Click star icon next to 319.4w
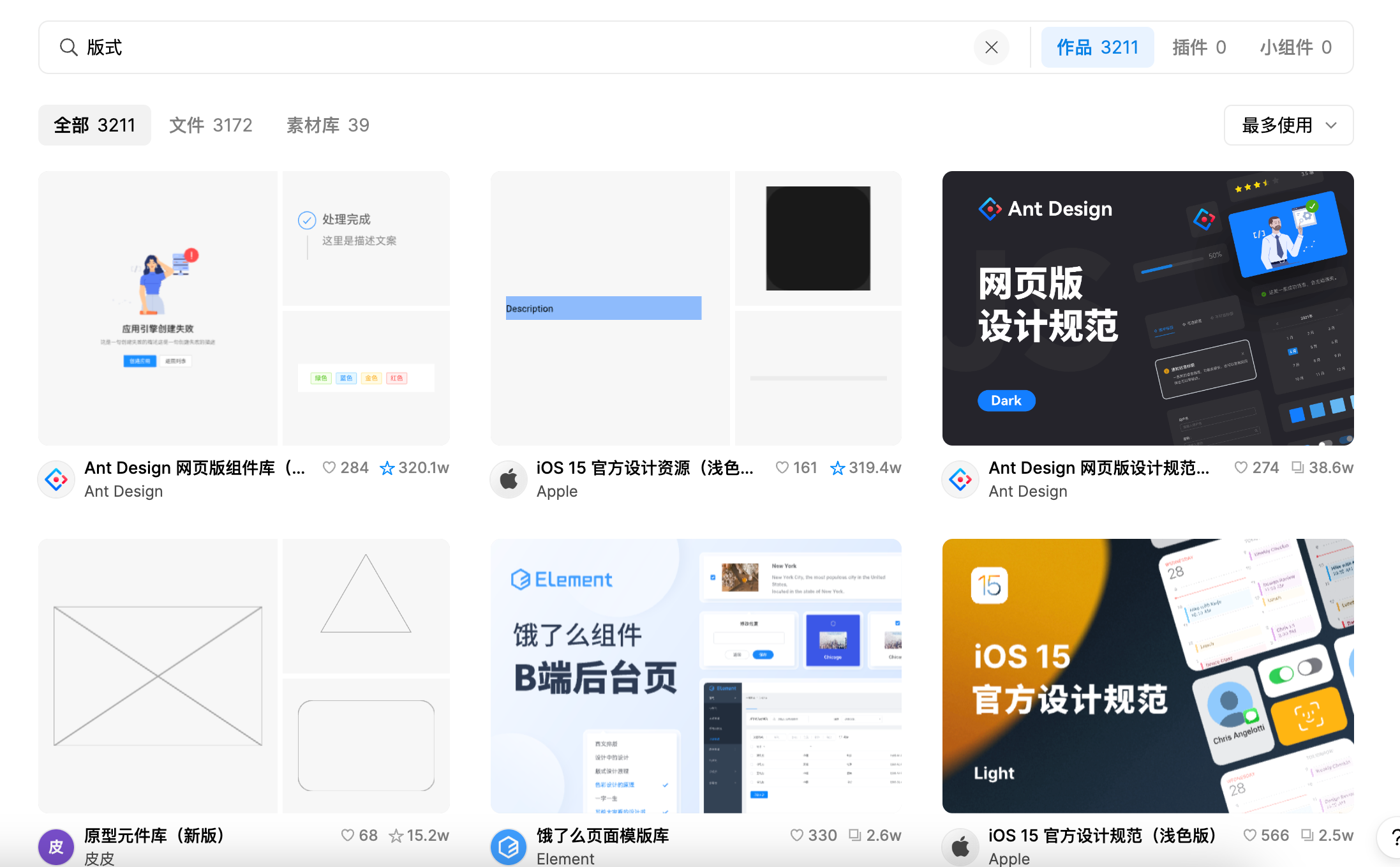 (837, 468)
